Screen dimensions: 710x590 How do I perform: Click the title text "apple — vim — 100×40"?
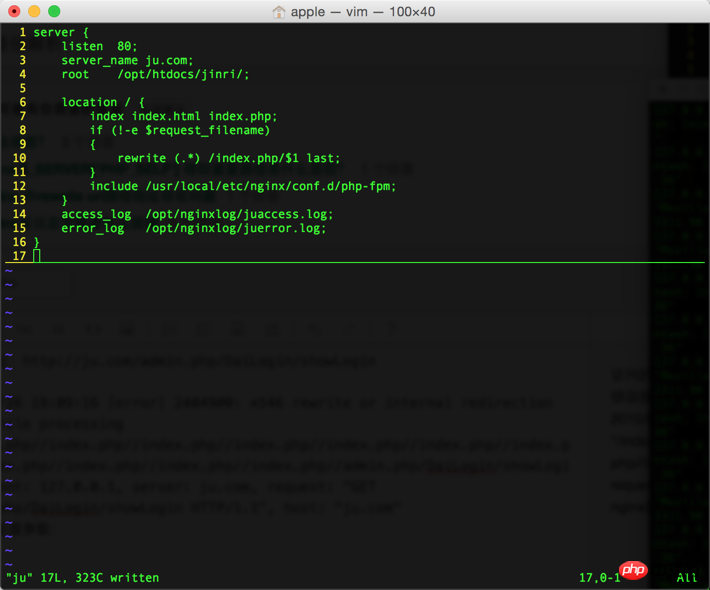pos(363,12)
